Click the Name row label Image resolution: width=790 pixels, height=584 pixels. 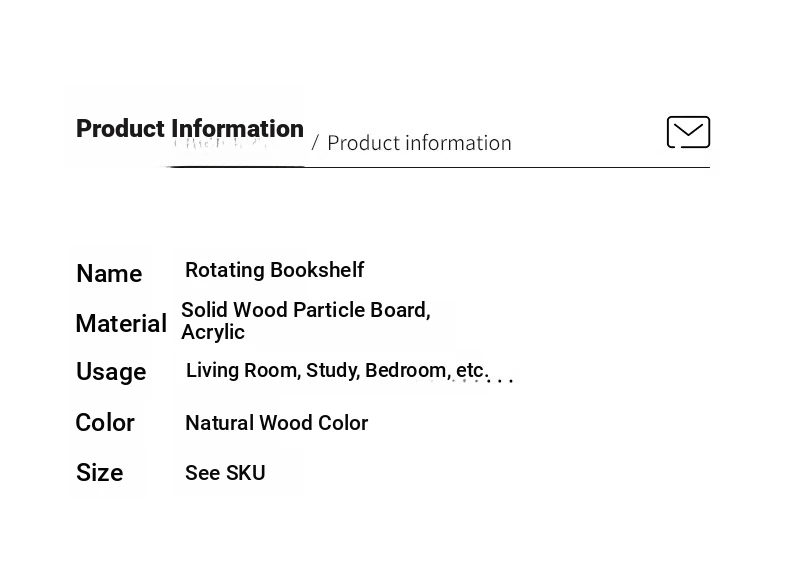[109, 273]
